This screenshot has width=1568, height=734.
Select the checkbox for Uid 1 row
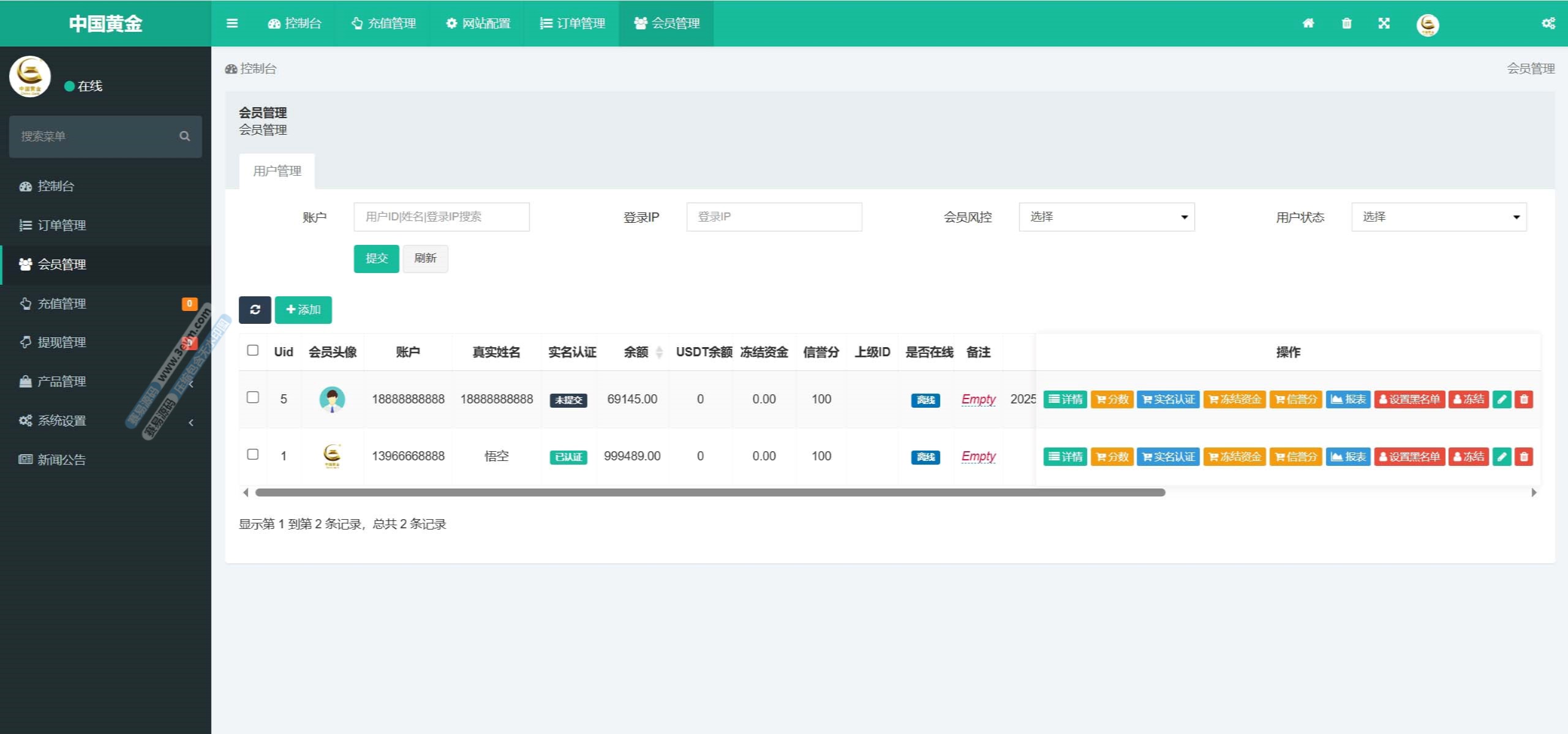tap(252, 454)
